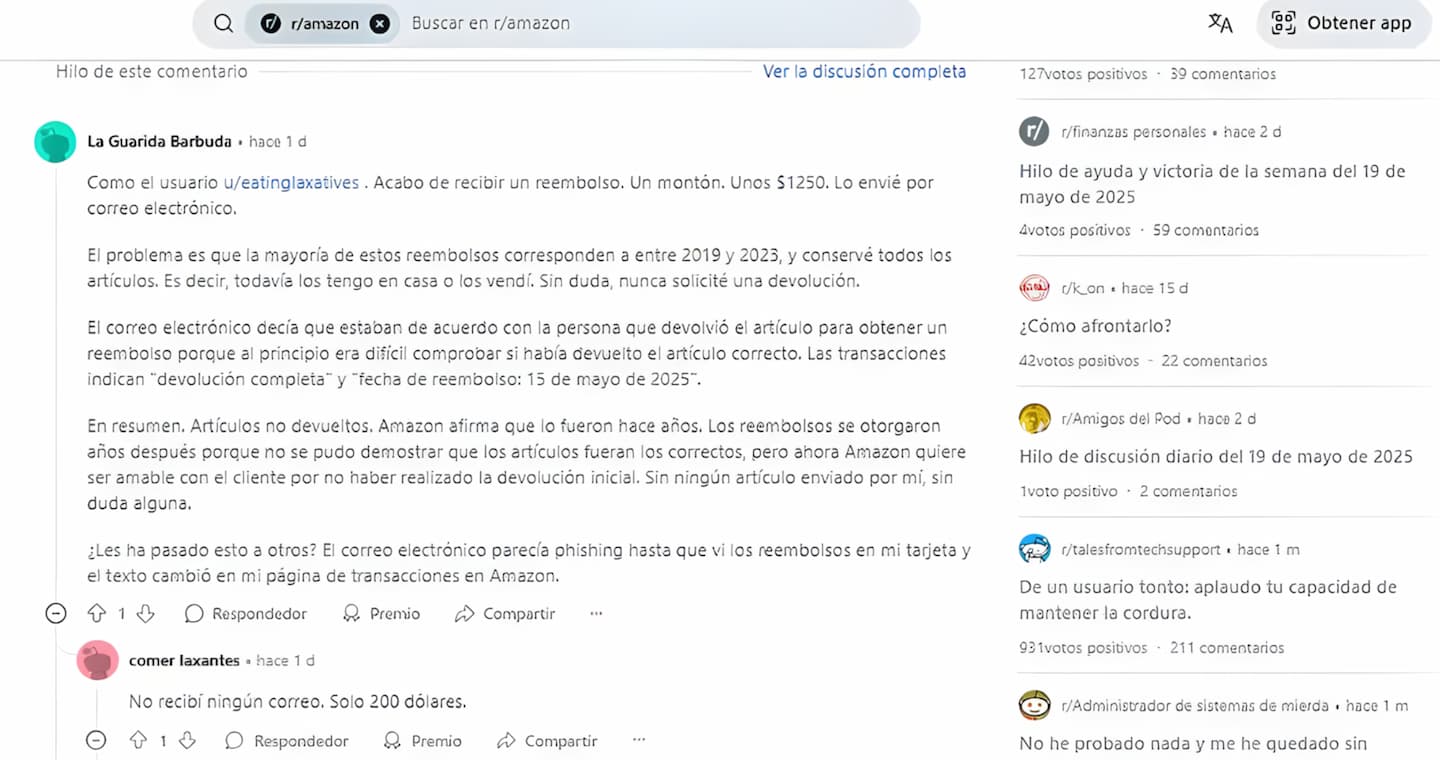Give Premio to La Guarida Barbuda's comment

point(381,614)
